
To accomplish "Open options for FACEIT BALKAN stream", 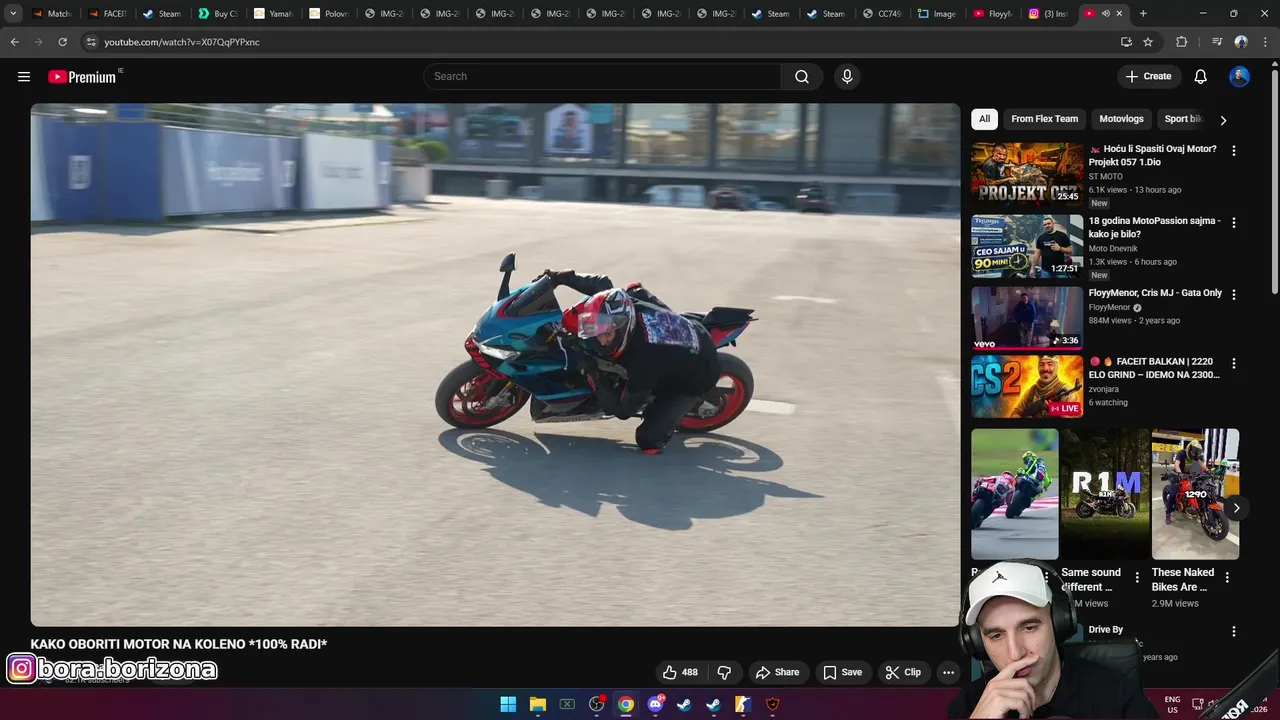I will [x=1233, y=364].
